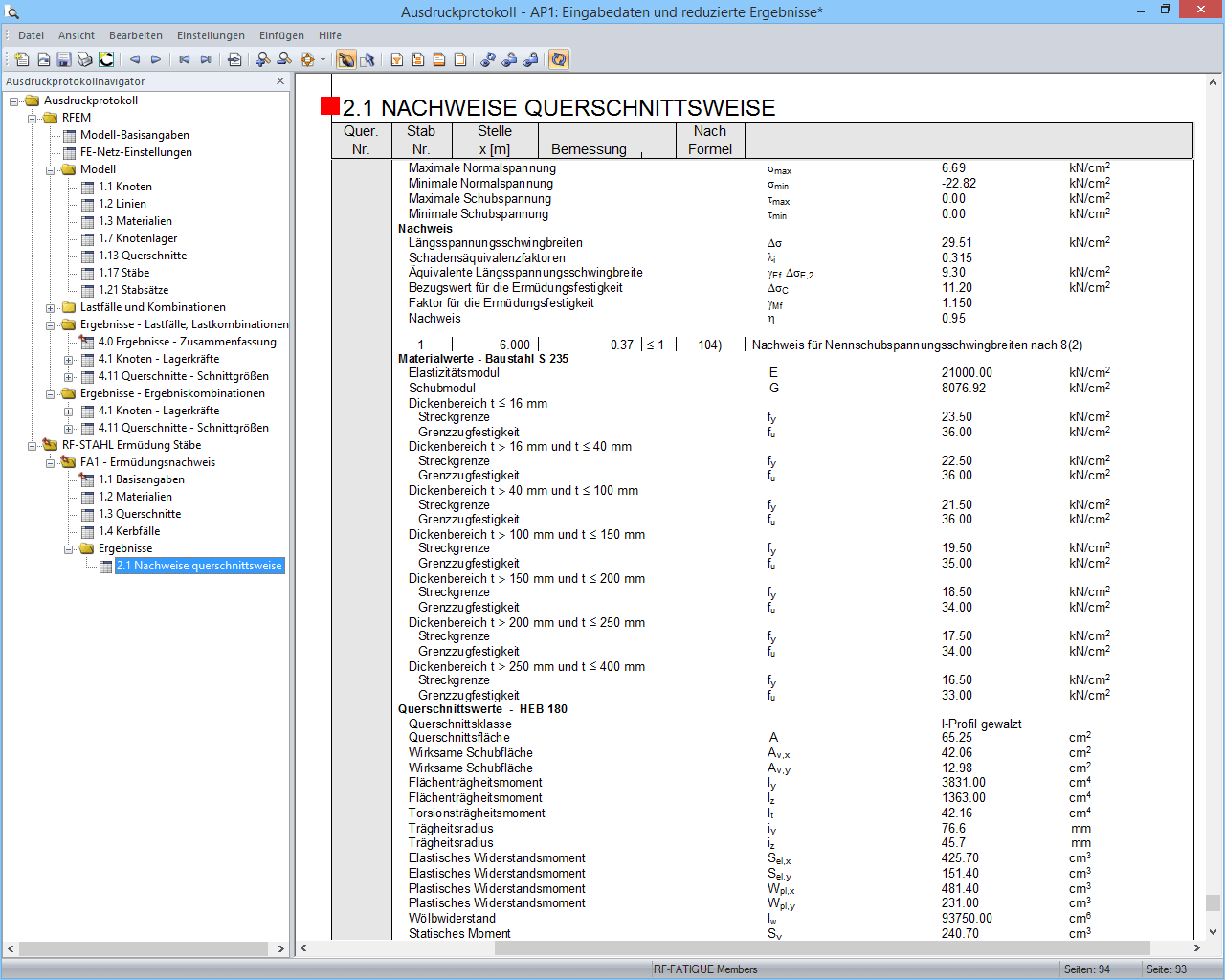Collapse the Ausdruckprotokoll root node
This screenshot has height=980, width=1225.
[14, 100]
